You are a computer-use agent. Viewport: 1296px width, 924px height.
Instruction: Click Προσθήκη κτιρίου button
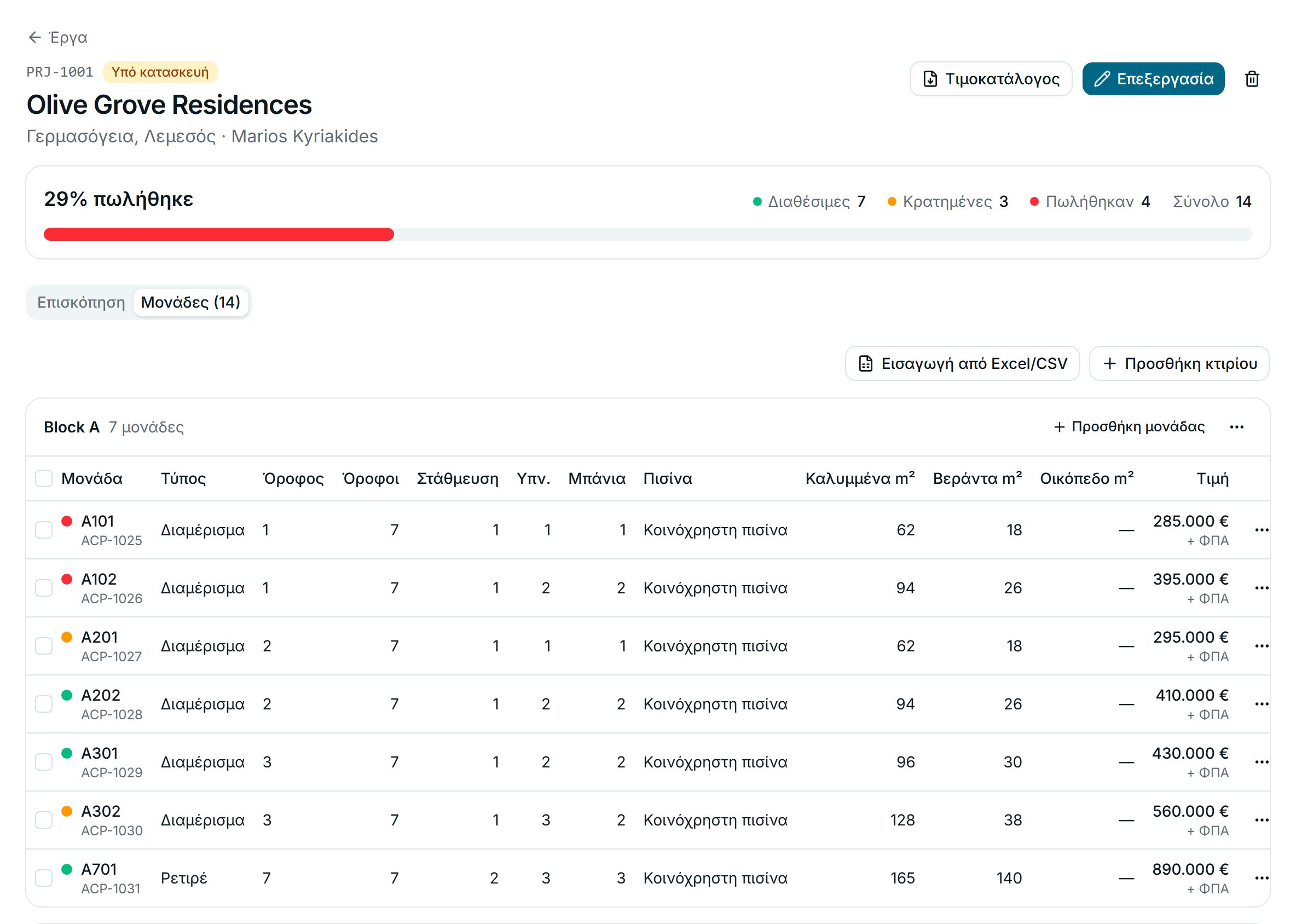point(1179,363)
